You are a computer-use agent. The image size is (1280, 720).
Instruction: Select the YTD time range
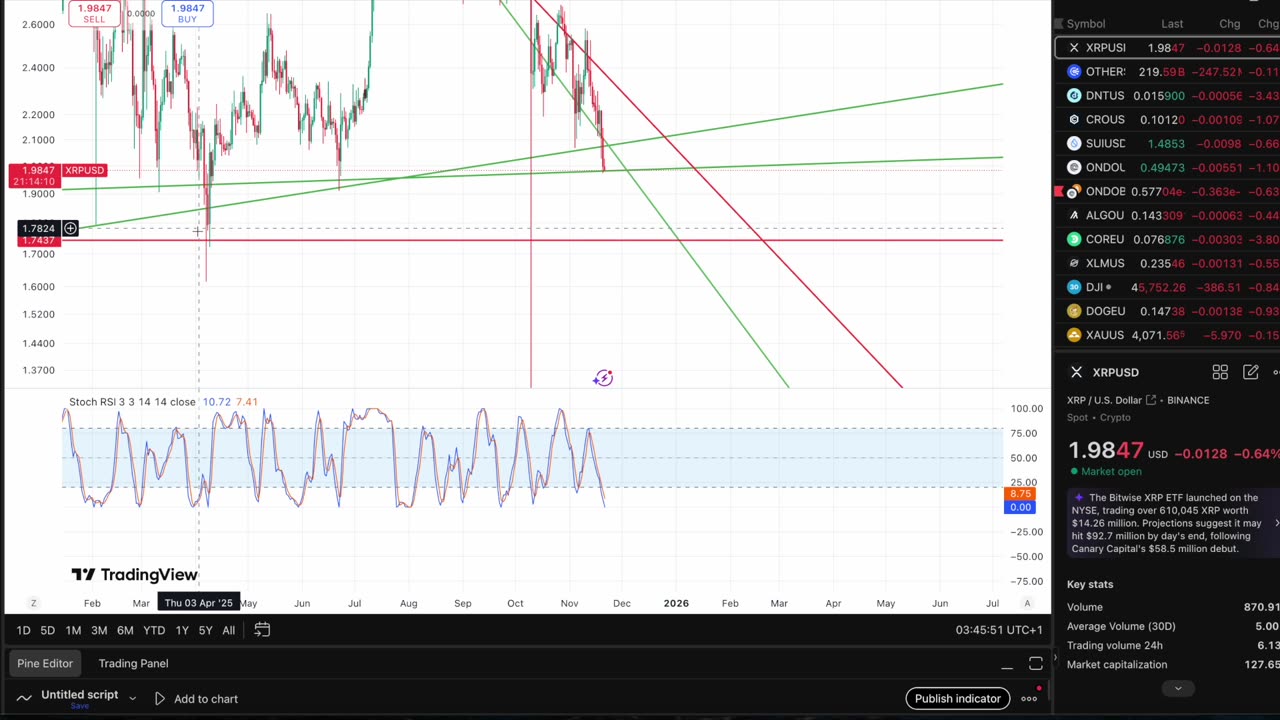pyautogui.click(x=154, y=631)
